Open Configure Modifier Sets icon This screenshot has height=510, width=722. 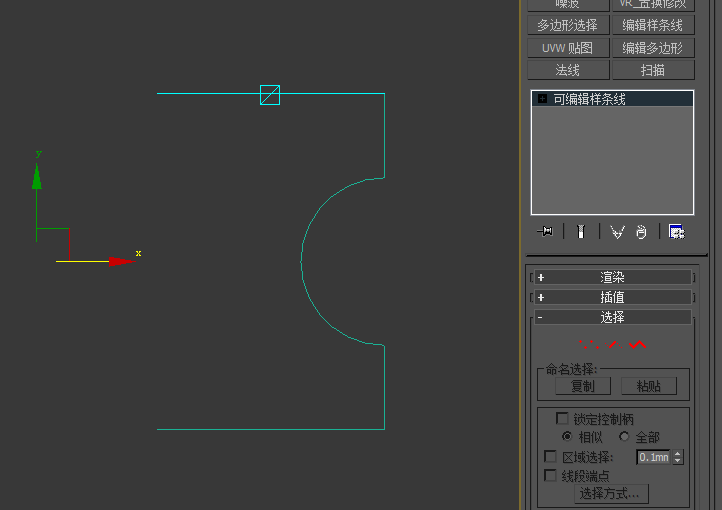tap(676, 232)
